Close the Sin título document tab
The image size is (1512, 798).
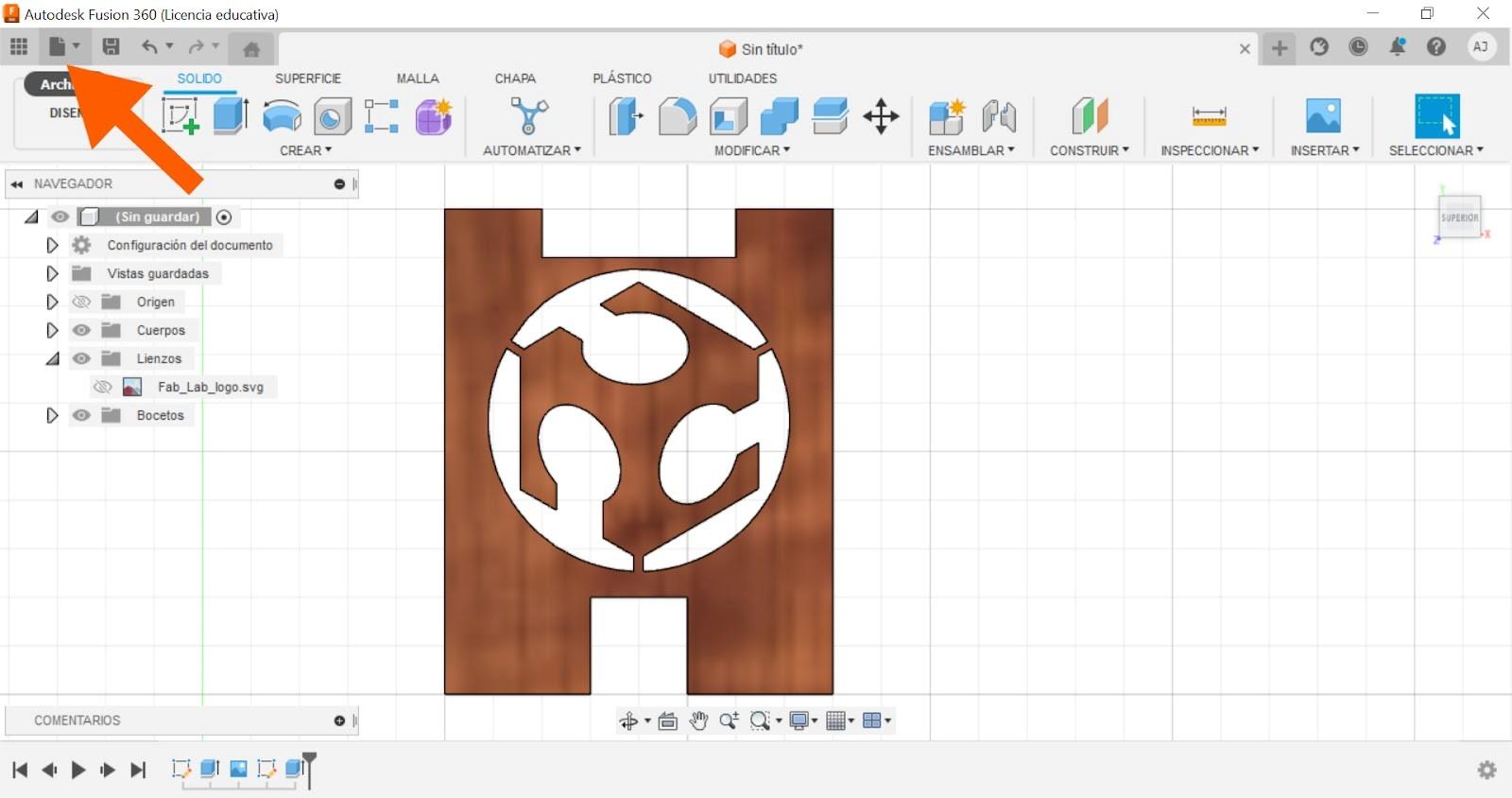pos(1245,49)
